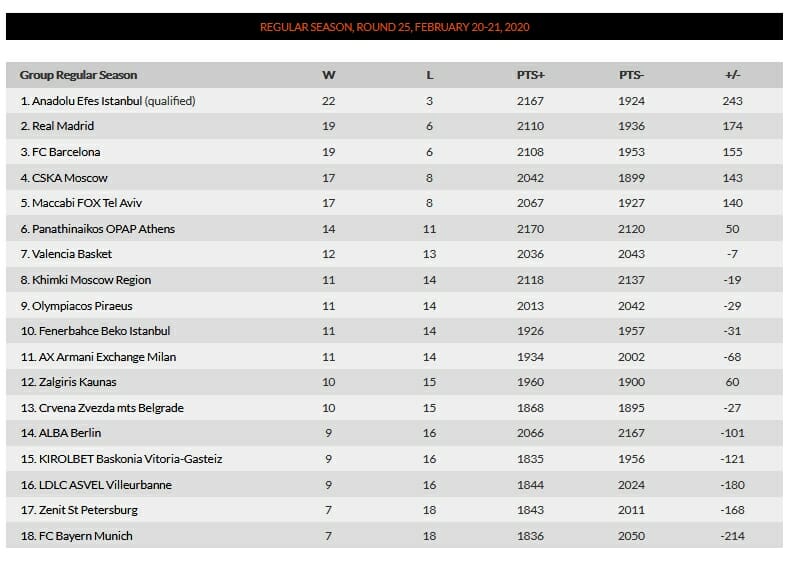Open Olympiacos Piraeus team page
Screen dimensions: 790x562
coord(82,306)
